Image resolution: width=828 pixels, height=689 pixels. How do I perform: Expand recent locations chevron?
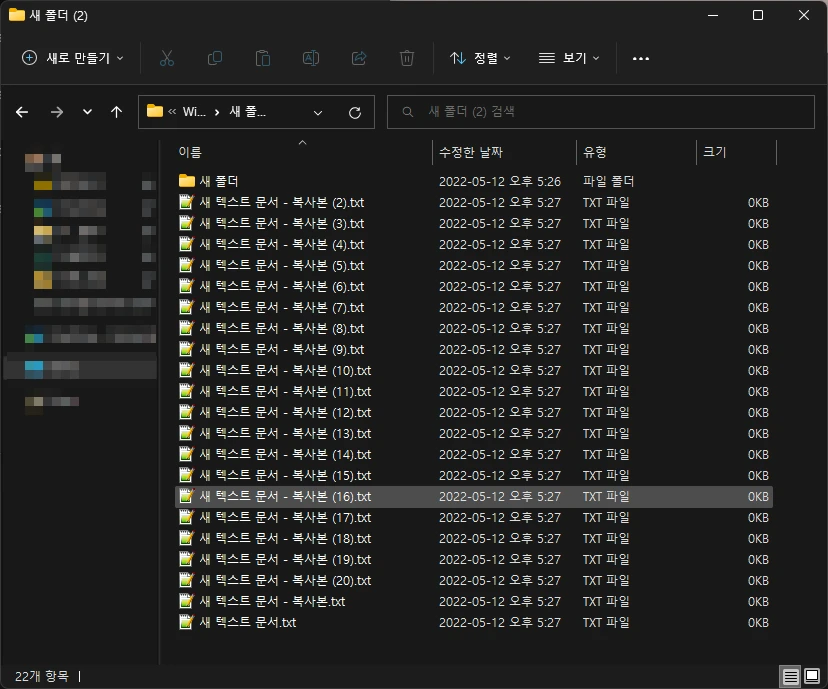87,112
